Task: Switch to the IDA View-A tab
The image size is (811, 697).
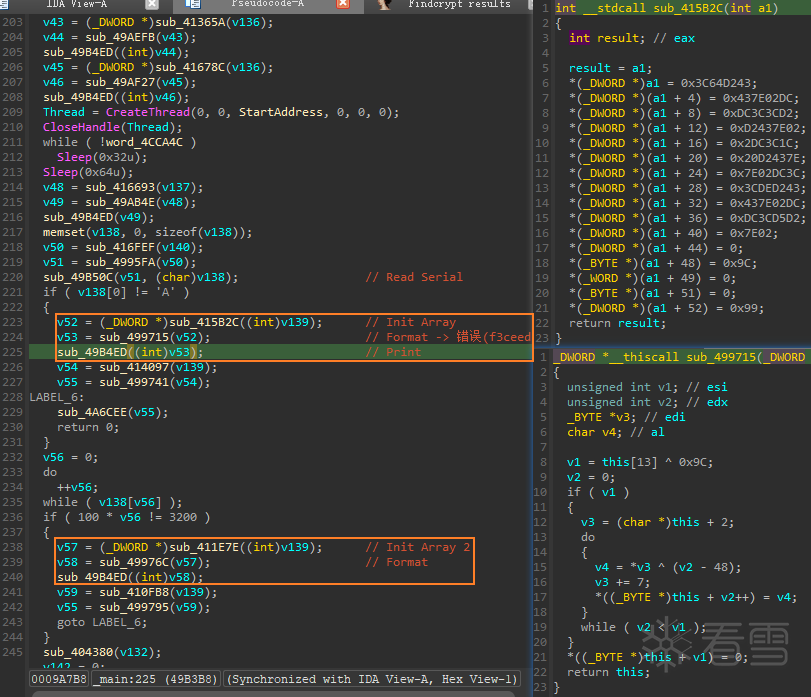Action: click(77, 4)
